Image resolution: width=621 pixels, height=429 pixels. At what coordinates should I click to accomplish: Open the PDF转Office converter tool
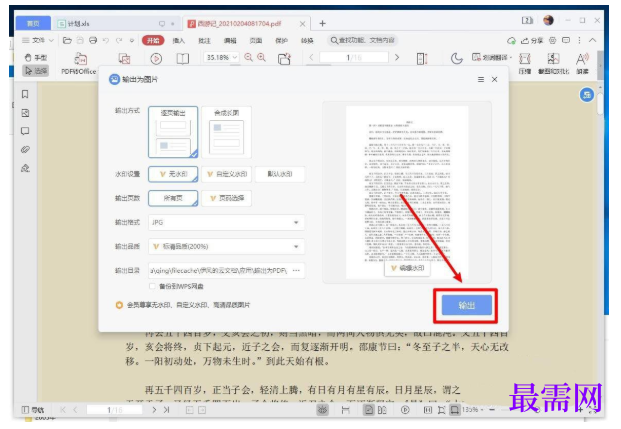pos(79,64)
